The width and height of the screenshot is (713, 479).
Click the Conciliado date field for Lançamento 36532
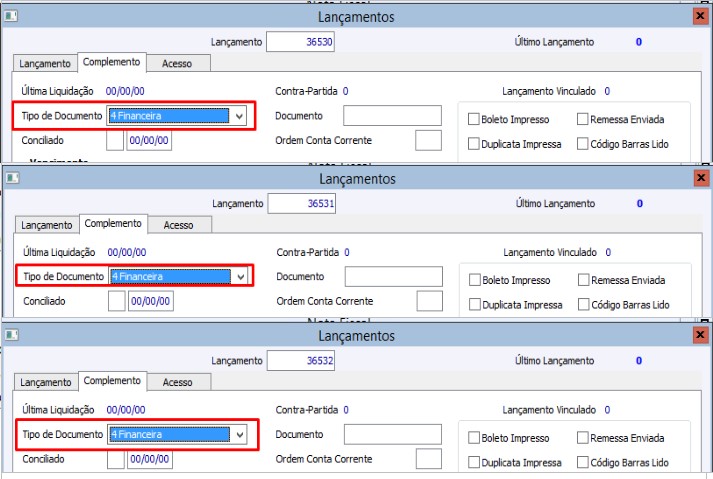(150, 460)
